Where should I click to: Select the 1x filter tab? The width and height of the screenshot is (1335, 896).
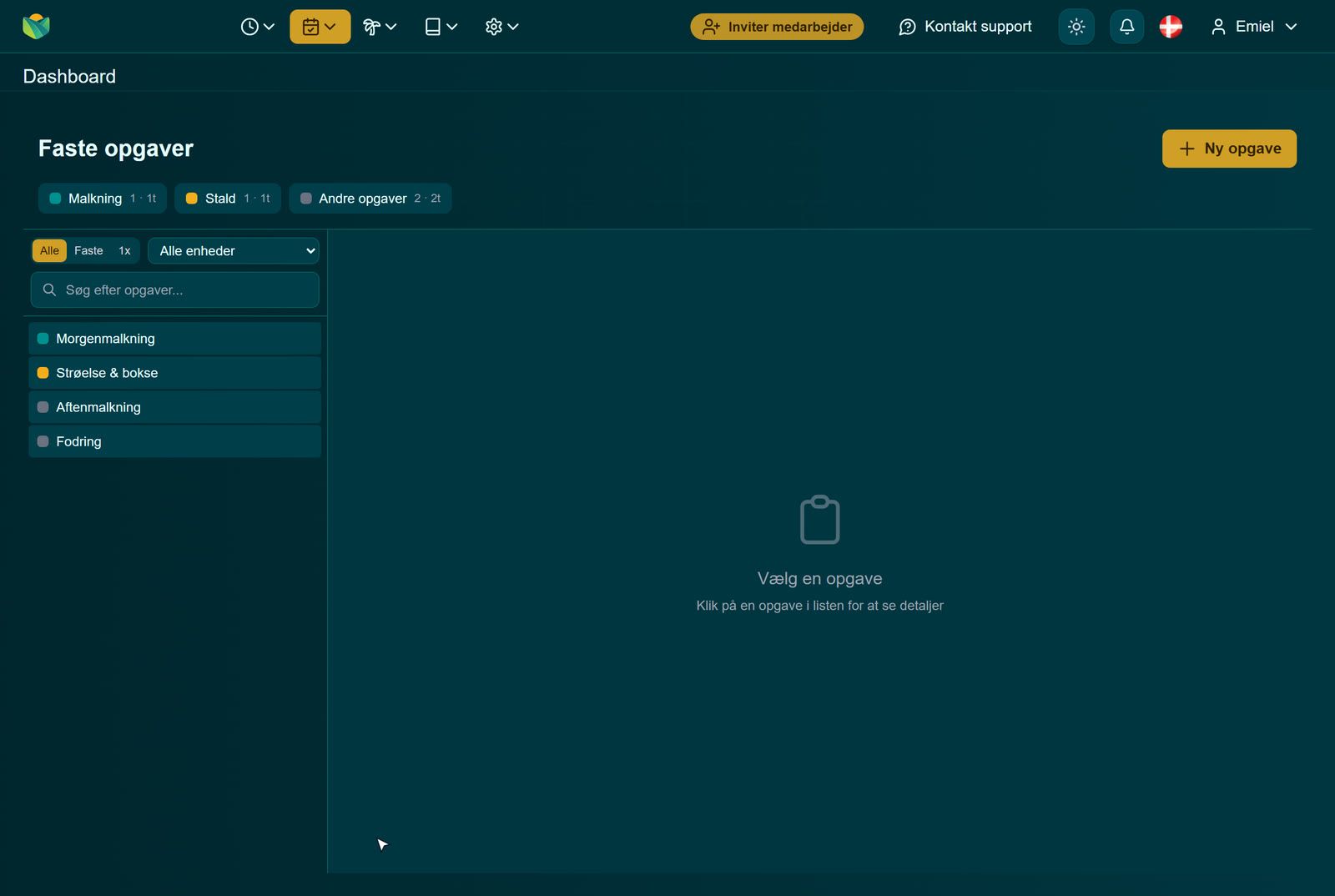pyautogui.click(x=124, y=251)
